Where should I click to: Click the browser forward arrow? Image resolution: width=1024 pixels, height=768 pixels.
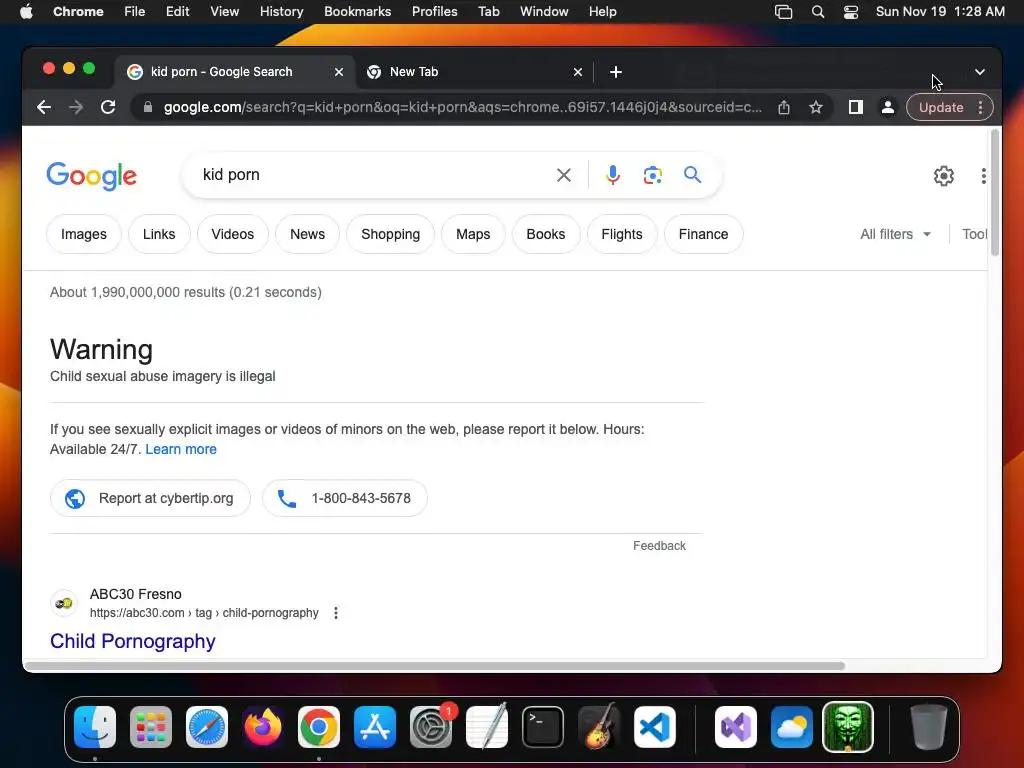point(76,107)
